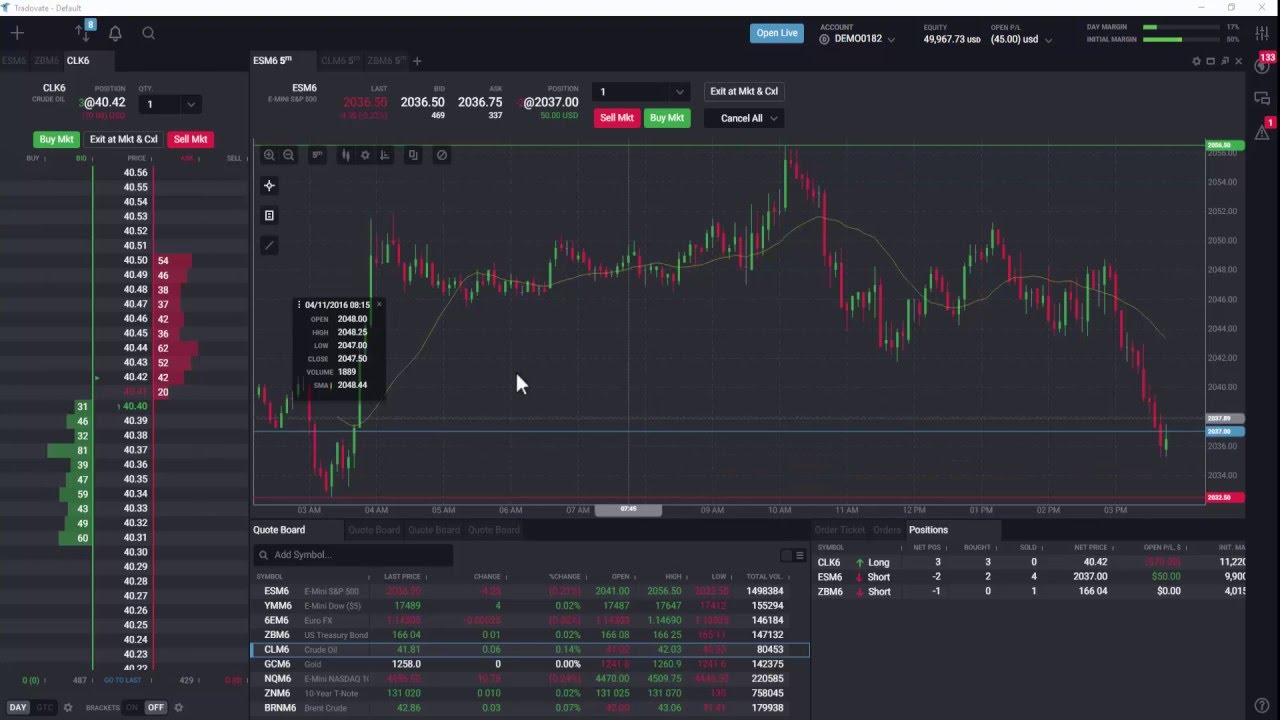Viewport: 1280px width, 720px height.
Task: Click Exit at Mkt & Cxl above chart
Action: (x=744, y=91)
